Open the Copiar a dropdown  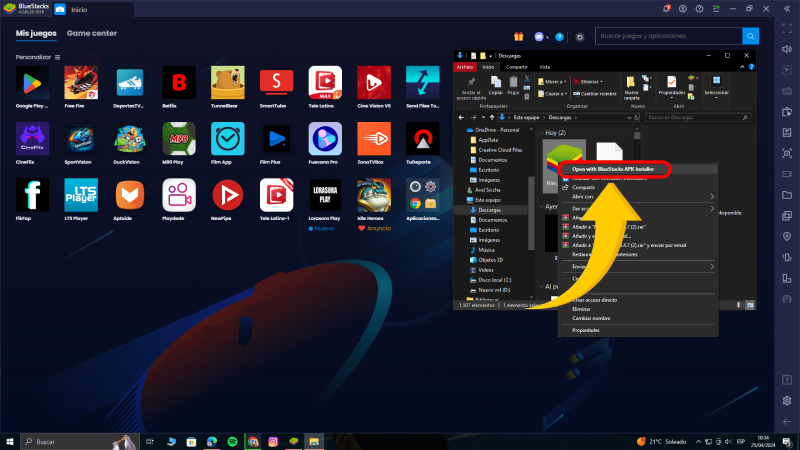click(x=552, y=94)
